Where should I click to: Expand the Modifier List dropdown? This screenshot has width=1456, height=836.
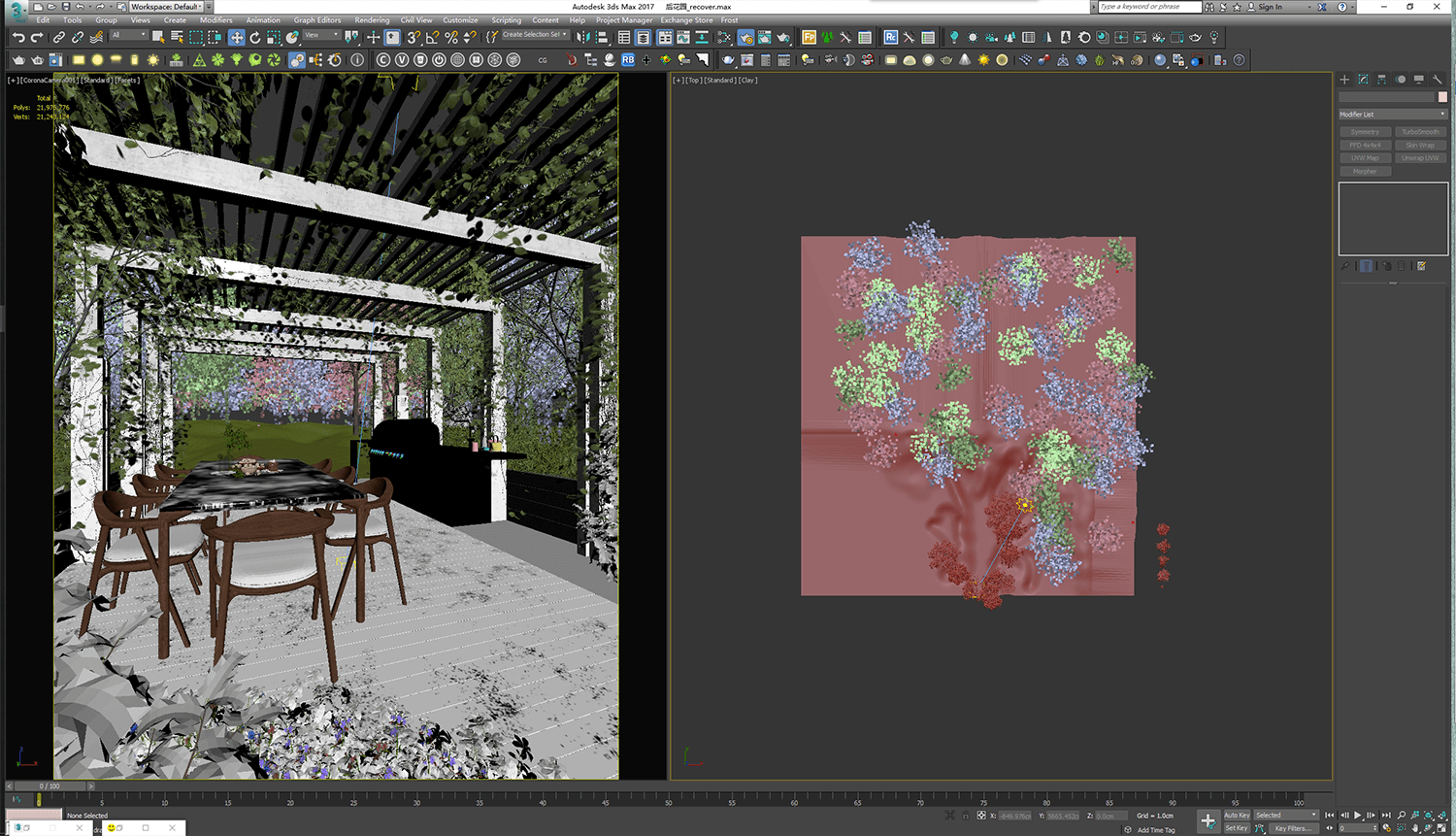point(1393,114)
